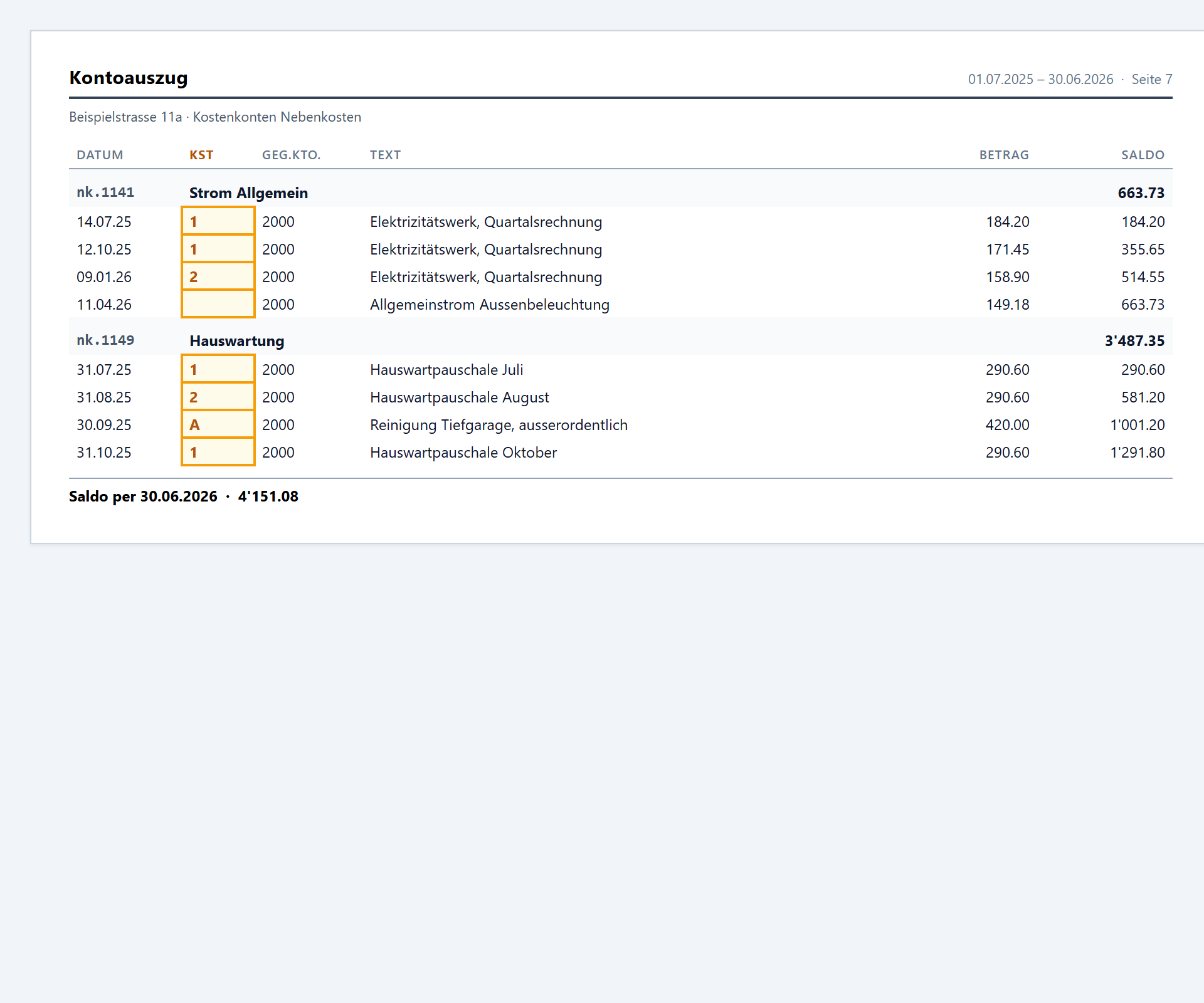Click the Kontoauszug page title
This screenshot has height=1003, width=1204.
(129, 78)
